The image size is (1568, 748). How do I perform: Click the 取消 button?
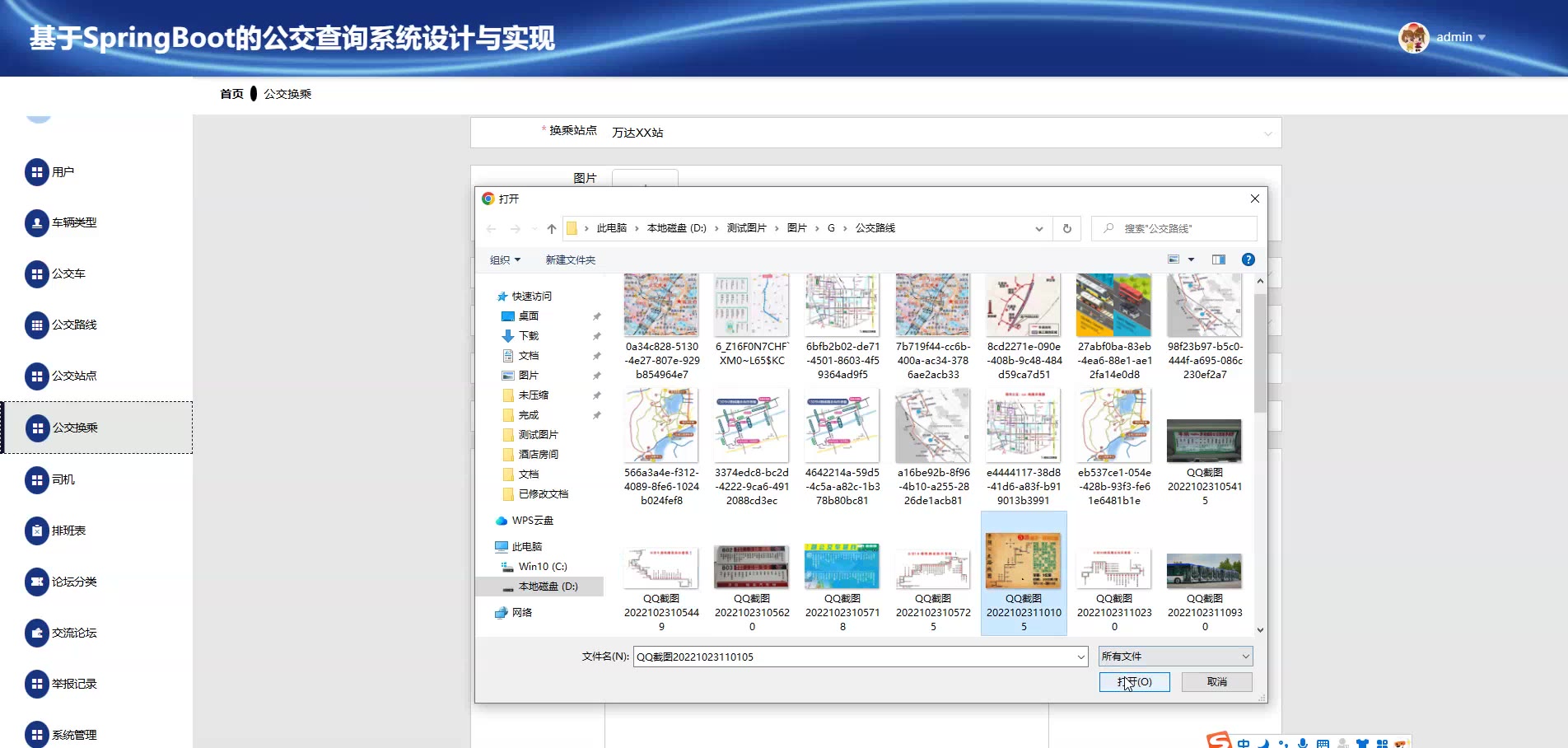[1216, 682]
